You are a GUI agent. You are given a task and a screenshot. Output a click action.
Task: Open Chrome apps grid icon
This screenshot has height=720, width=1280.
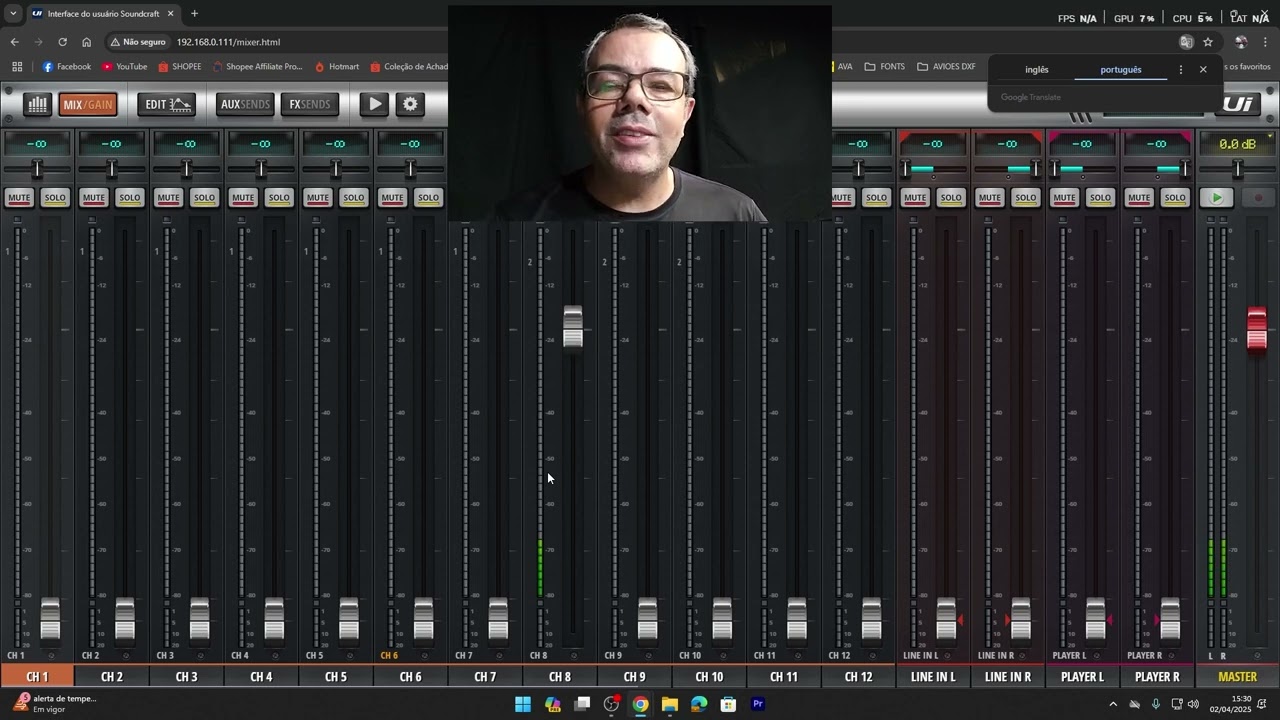tap(17, 67)
